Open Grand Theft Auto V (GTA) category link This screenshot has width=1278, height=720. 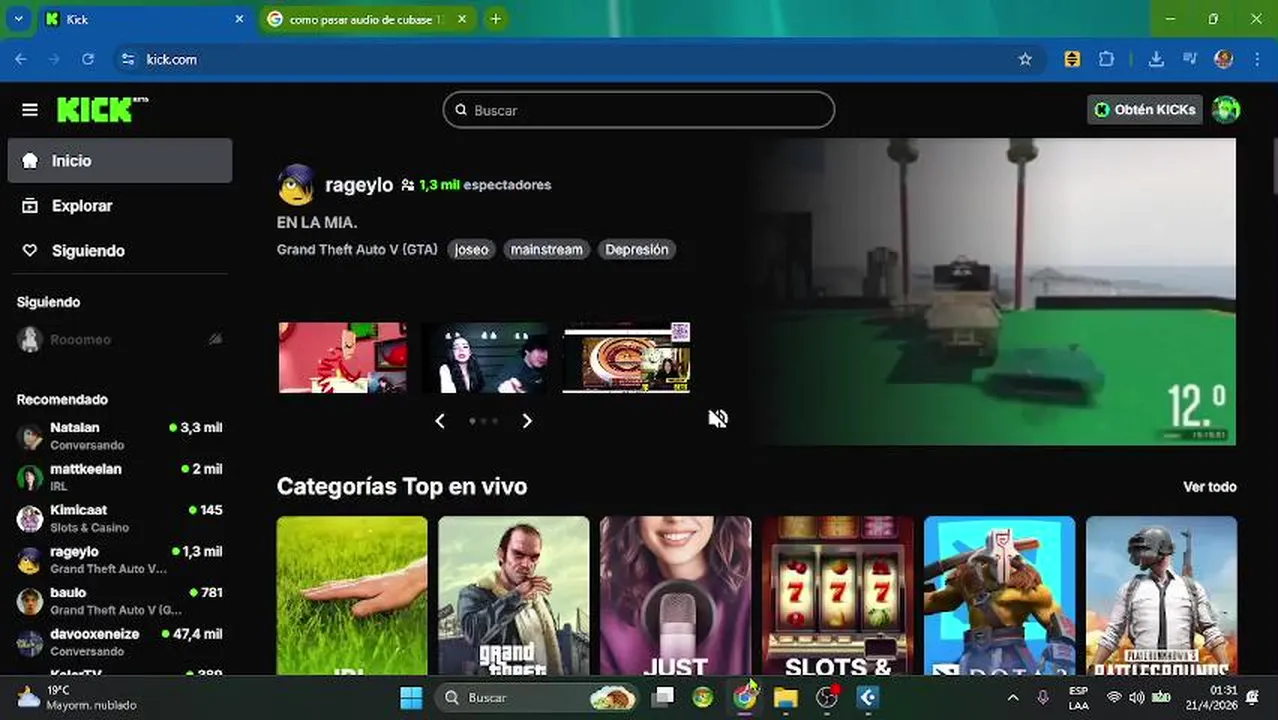pos(357,250)
